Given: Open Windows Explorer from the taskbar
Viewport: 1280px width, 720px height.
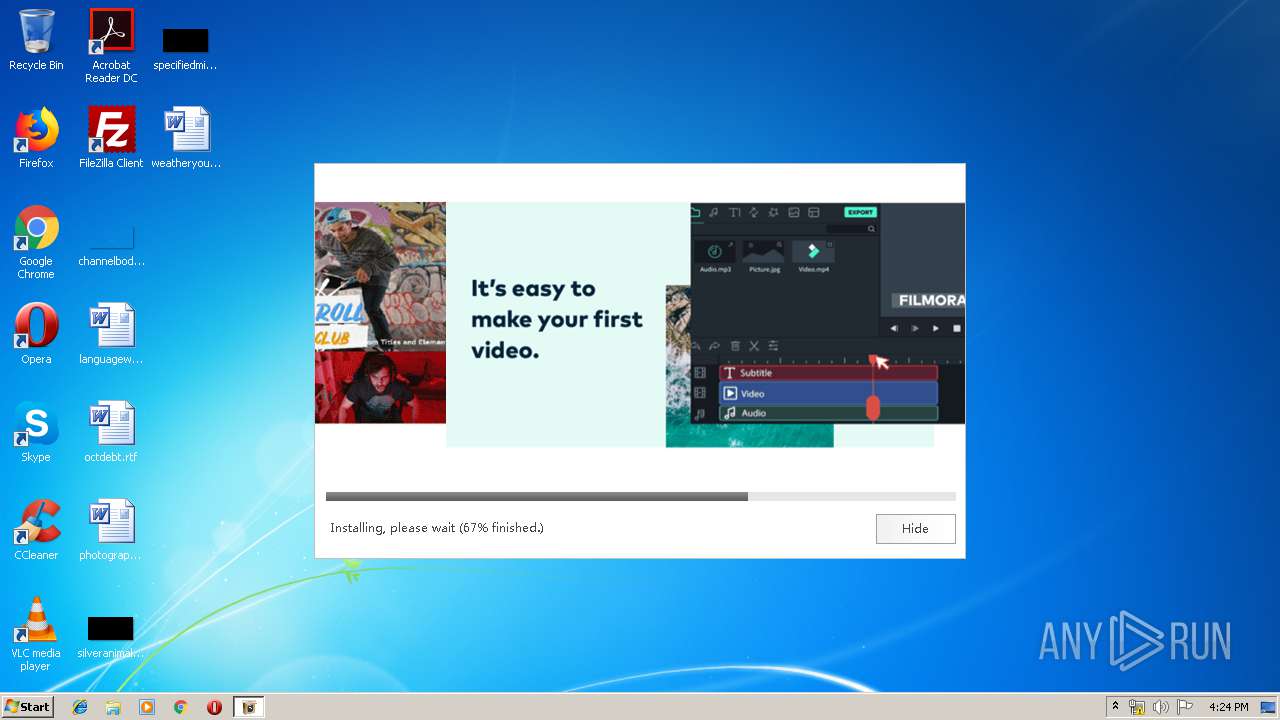Looking at the screenshot, I should click(x=113, y=707).
